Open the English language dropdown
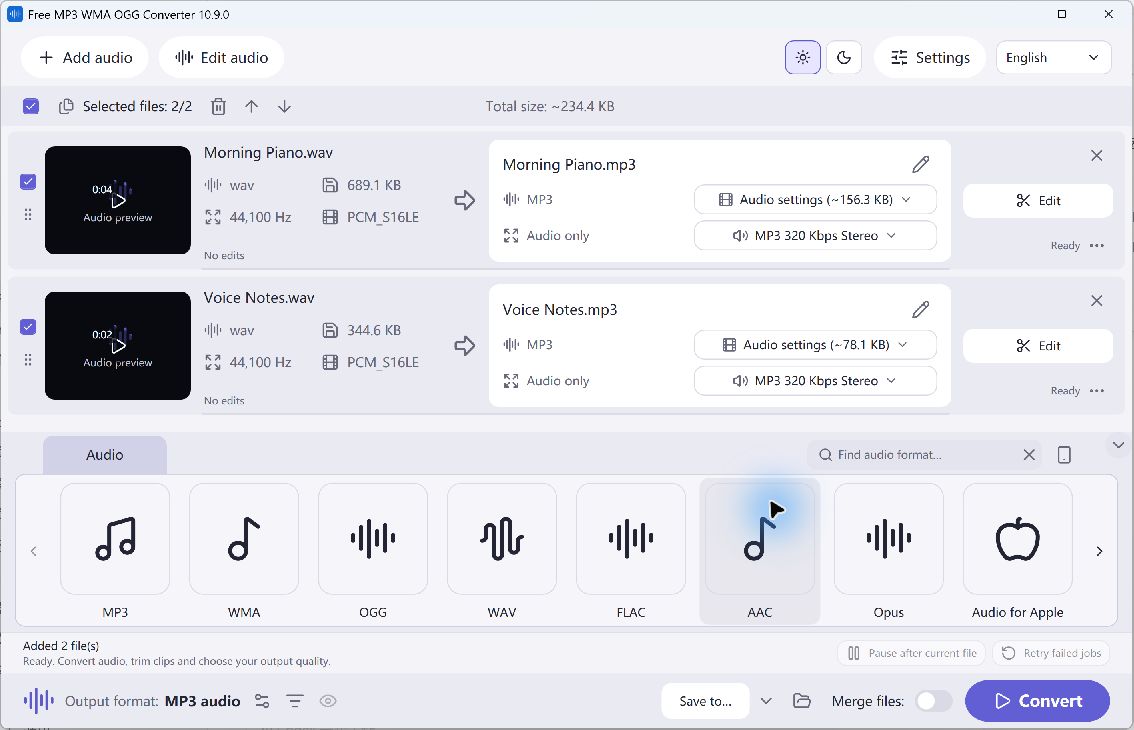 point(1053,58)
